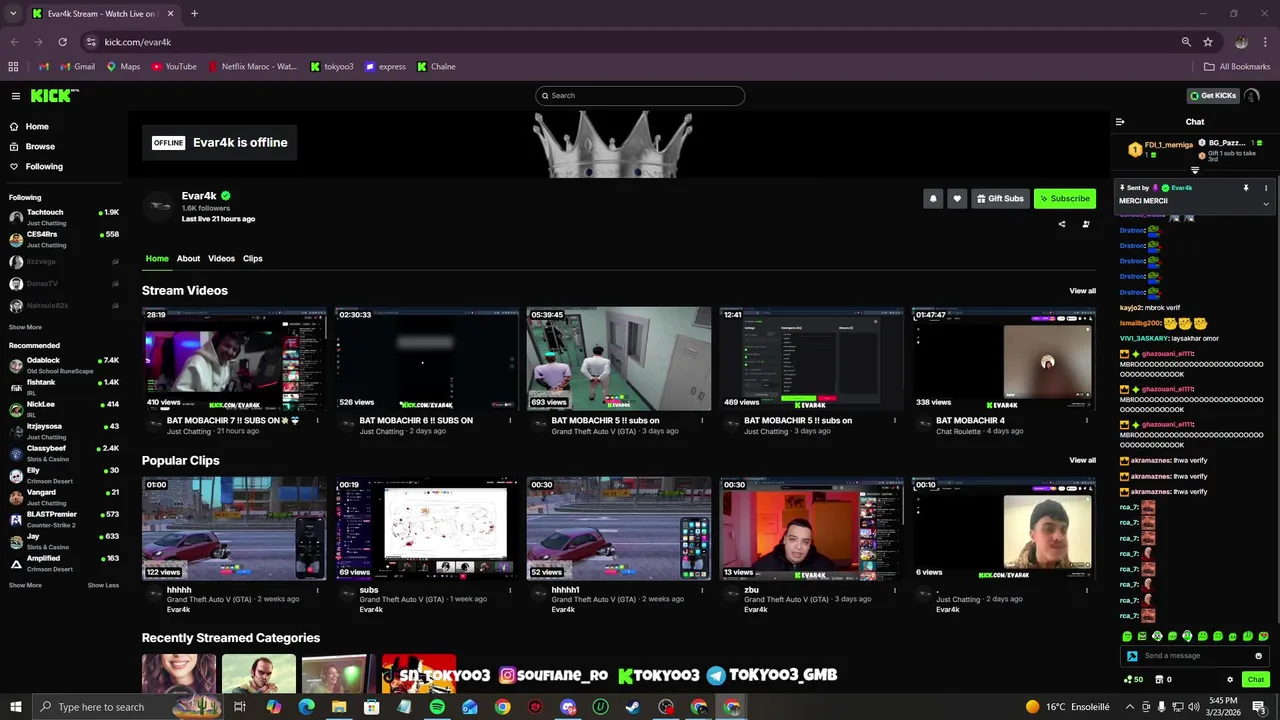Open BAT MOBACHIR 7 video thumbnail
This screenshot has height=720, width=1280.
click(x=234, y=359)
